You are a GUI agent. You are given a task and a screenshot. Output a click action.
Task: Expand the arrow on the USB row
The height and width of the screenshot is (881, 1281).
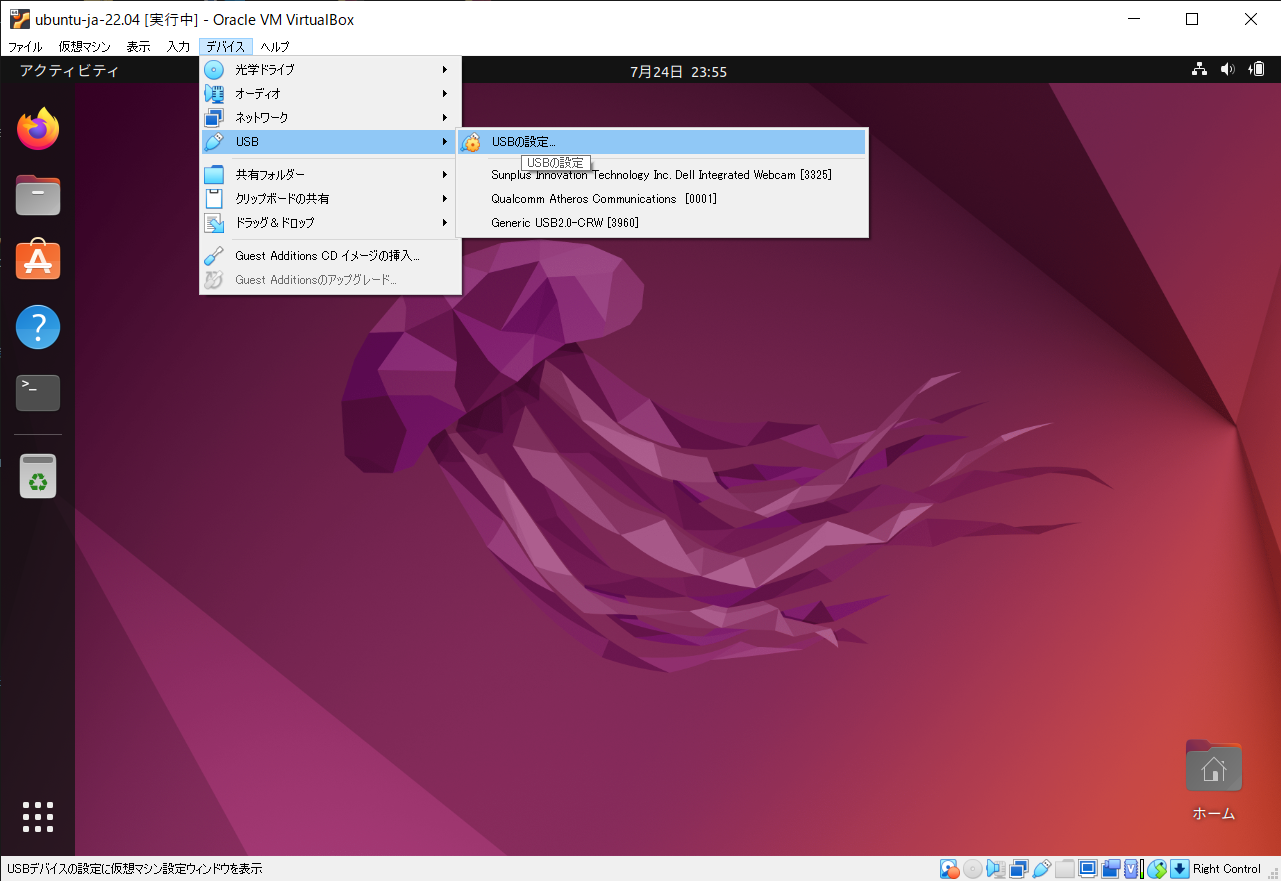point(445,142)
